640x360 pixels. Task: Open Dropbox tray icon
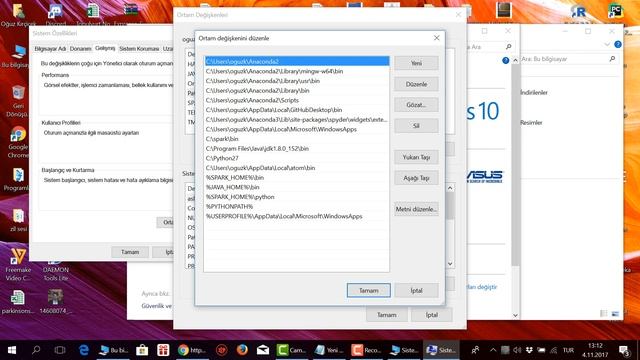[529, 350]
